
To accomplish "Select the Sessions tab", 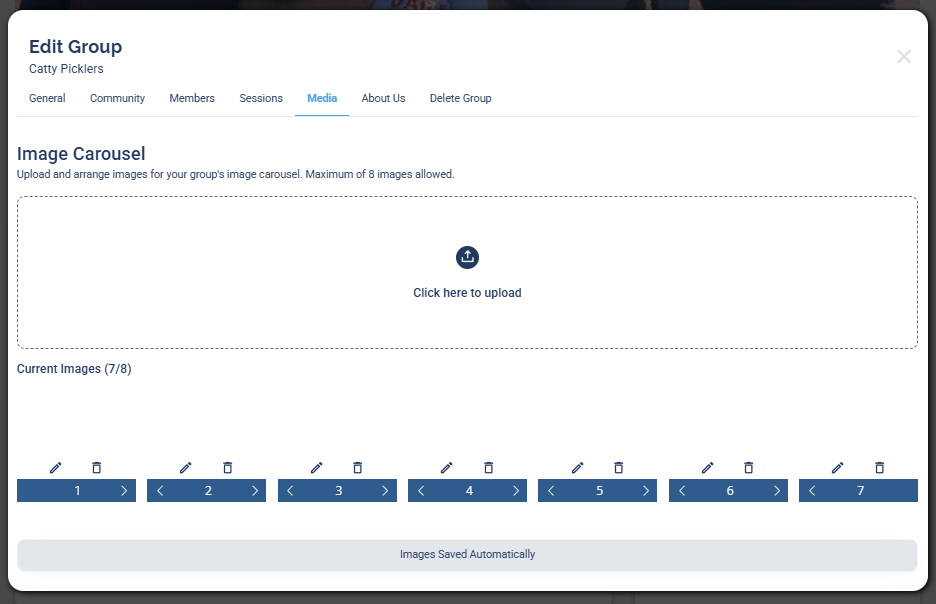I will [x=261, y=98].
